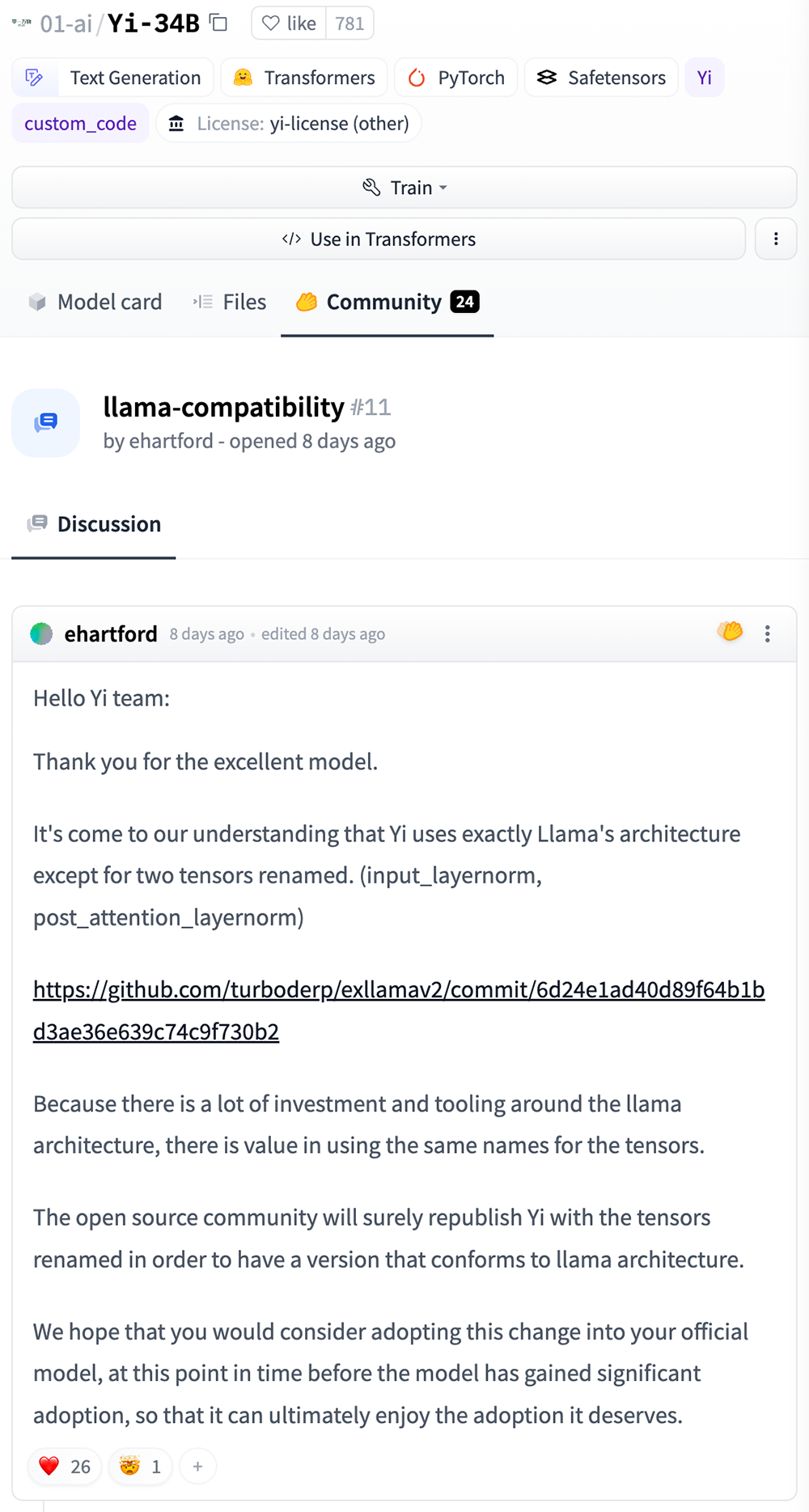
Task: Click Use in Transformers button
Action: click(x=379, y=239)
